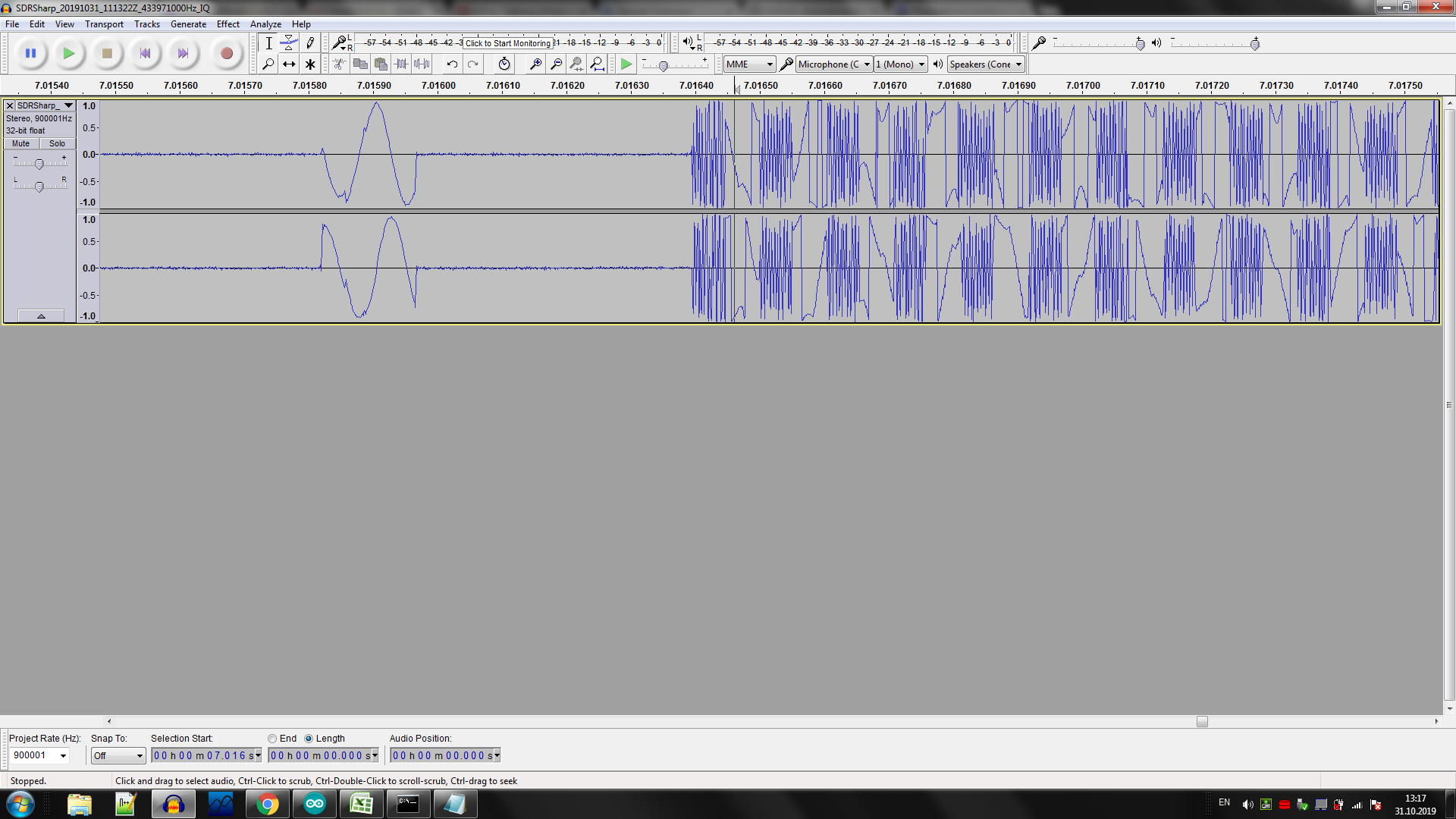
Task: Select the Length radio button
Action: 309,739
